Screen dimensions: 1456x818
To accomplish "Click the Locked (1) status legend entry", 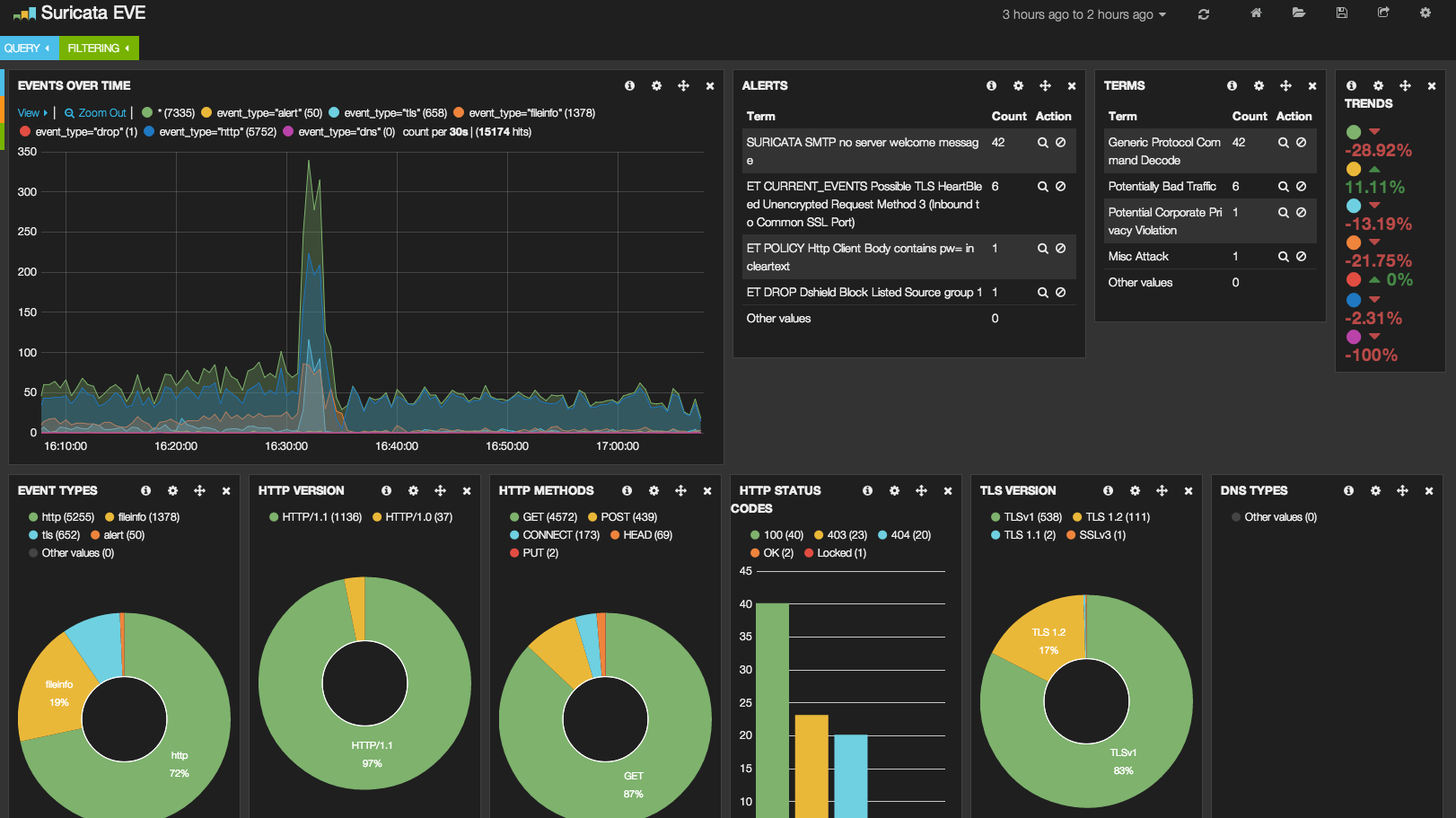I will pos(836,553).
